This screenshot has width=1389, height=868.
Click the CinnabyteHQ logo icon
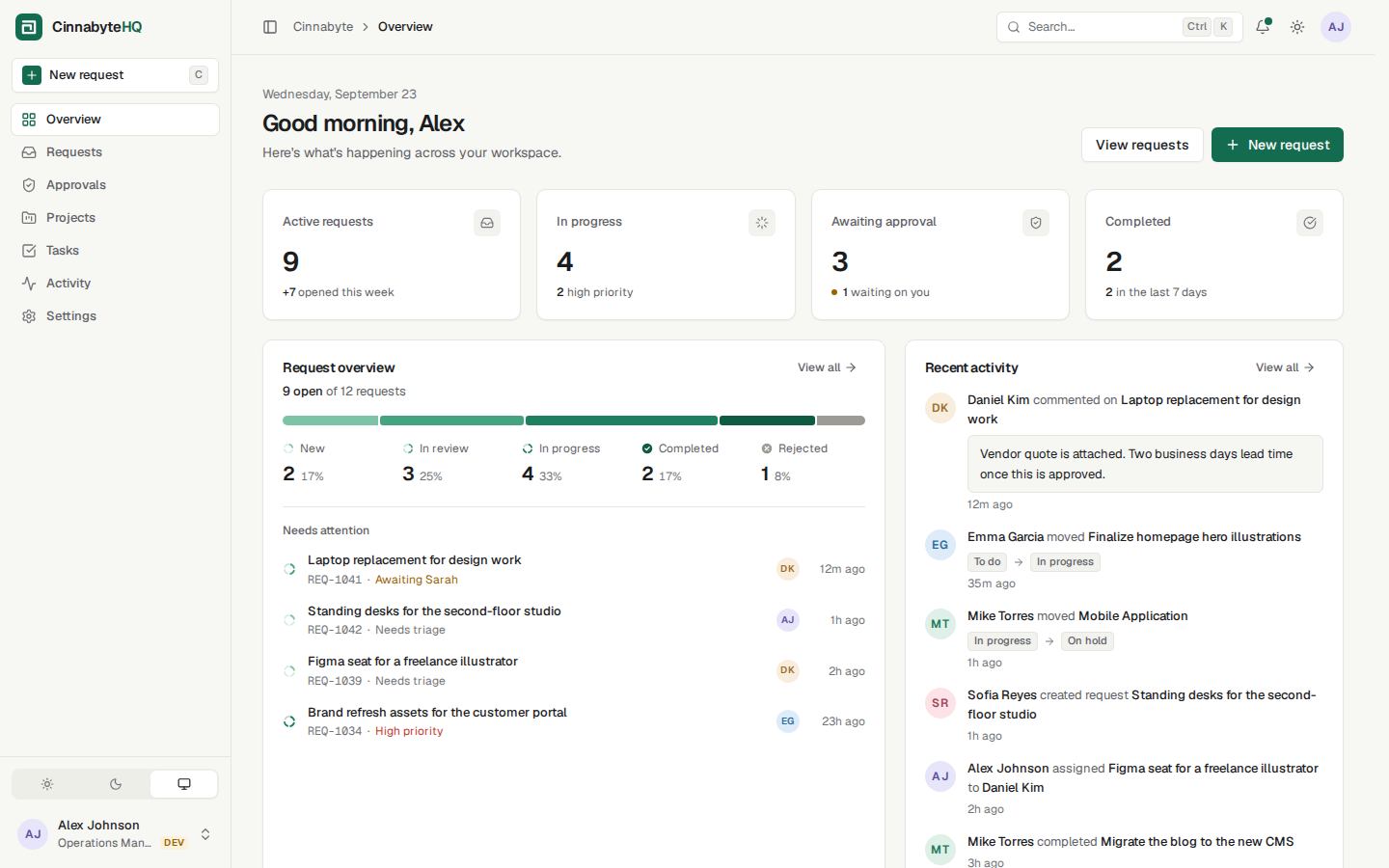click(x=29, y=27)
